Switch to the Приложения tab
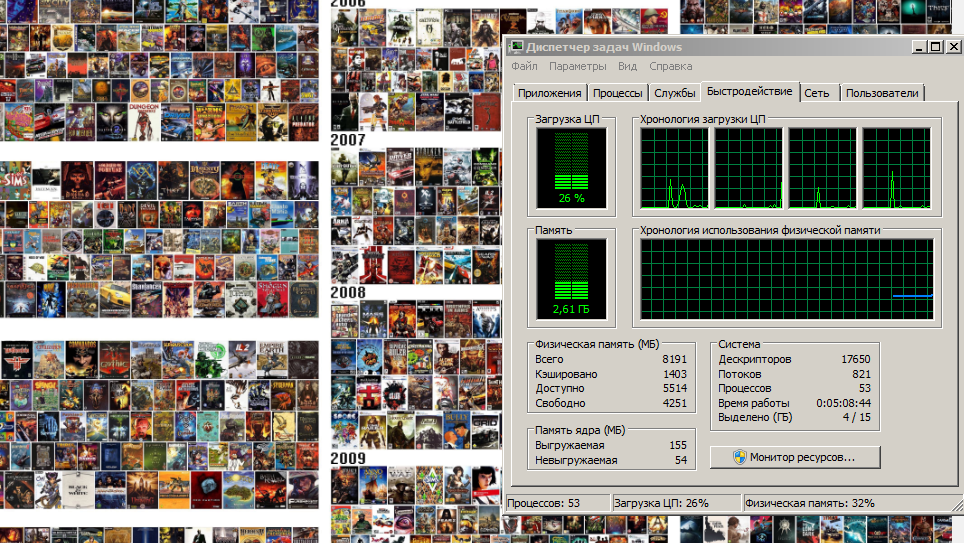This screenshot has width=964, height=543. pos(549,93)
